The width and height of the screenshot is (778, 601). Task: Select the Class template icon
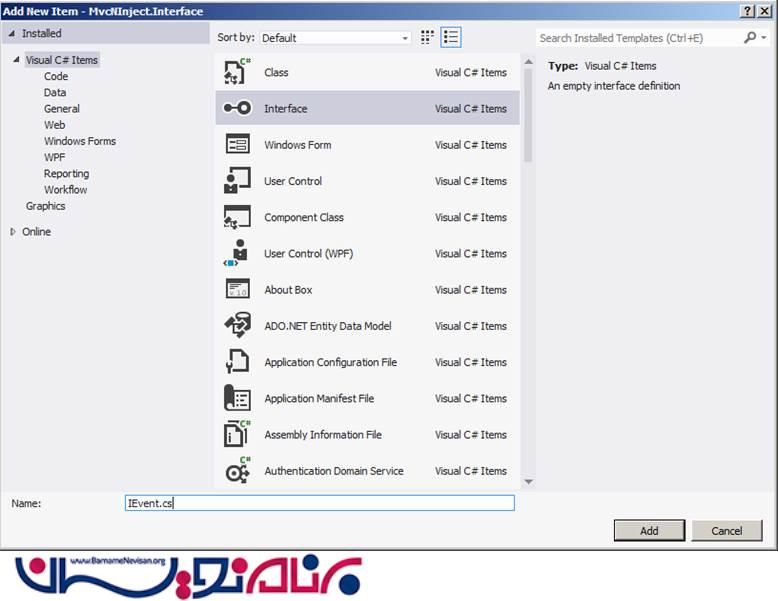237,72
